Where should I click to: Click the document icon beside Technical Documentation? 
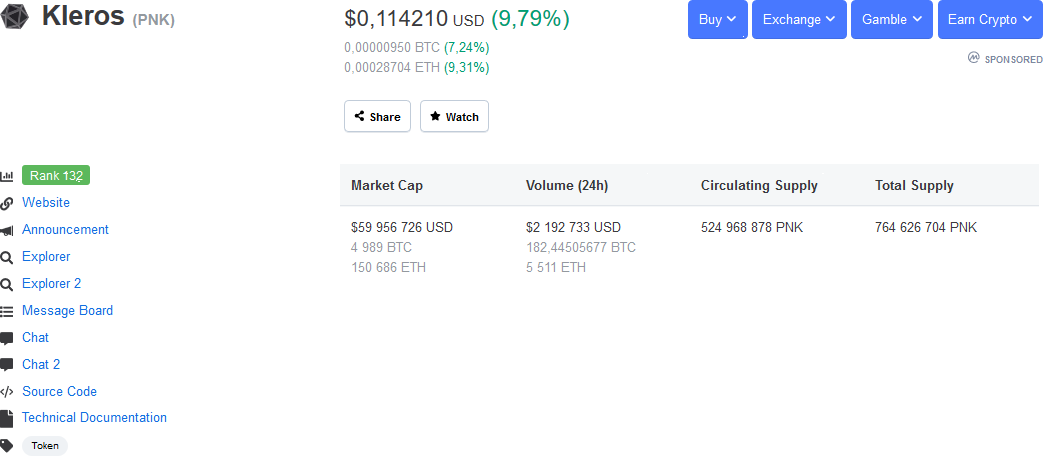[7, 418]
